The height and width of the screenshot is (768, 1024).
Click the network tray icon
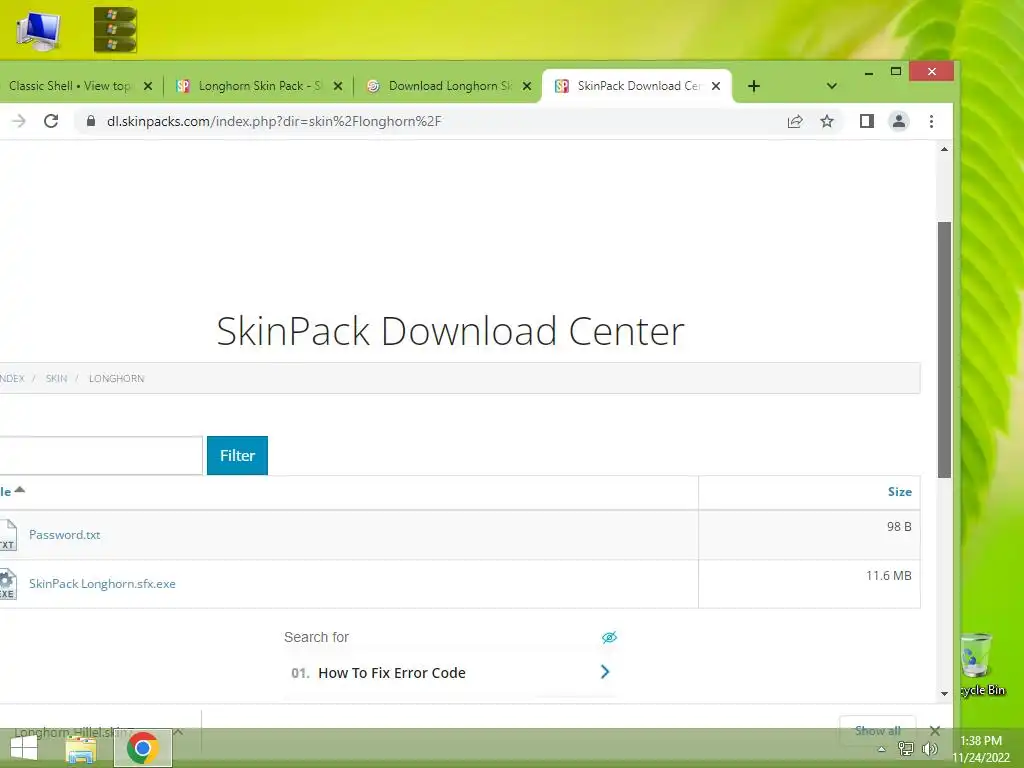(906, 749)
